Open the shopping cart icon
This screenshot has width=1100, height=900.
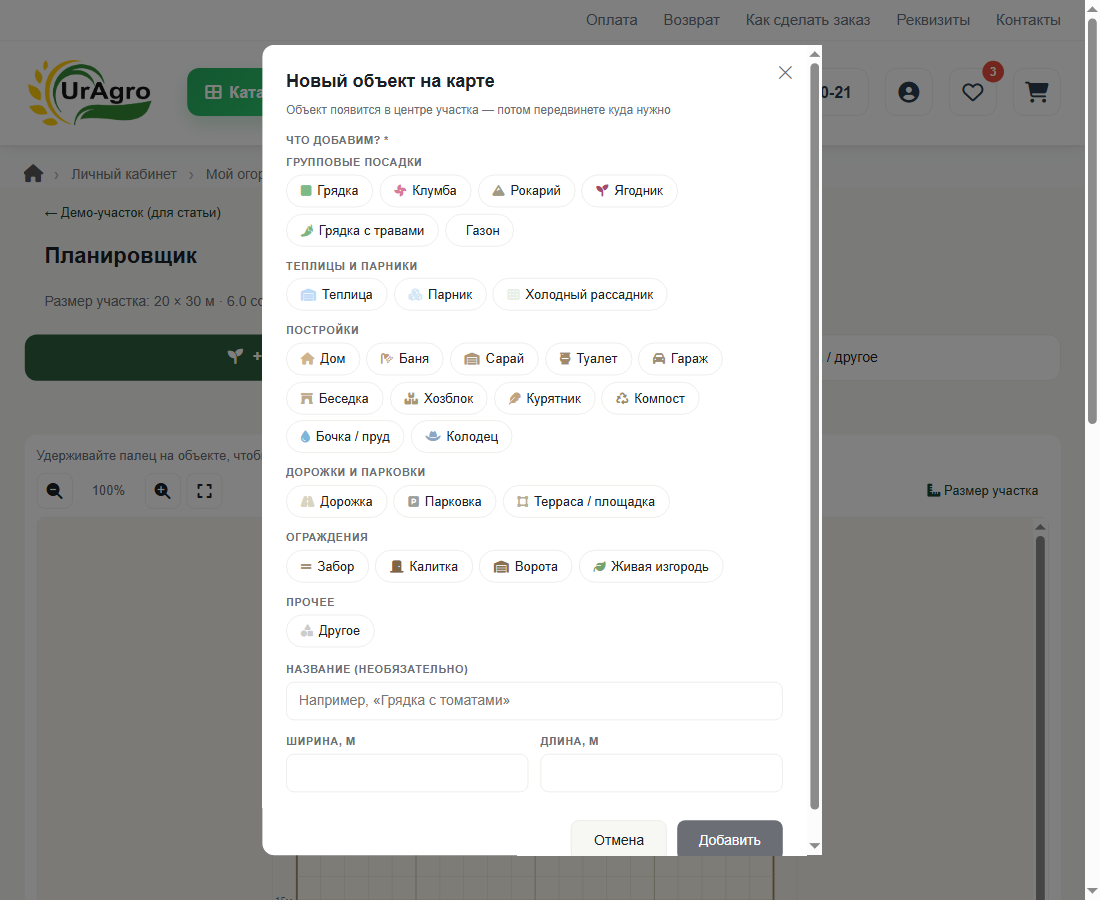click(x=1037, y=92)
